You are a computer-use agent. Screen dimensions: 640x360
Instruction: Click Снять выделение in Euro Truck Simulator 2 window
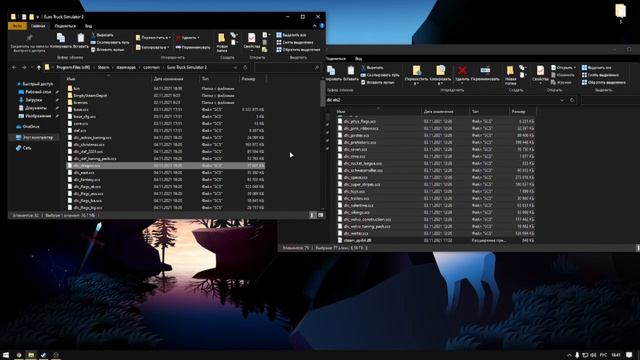[295, 42]
